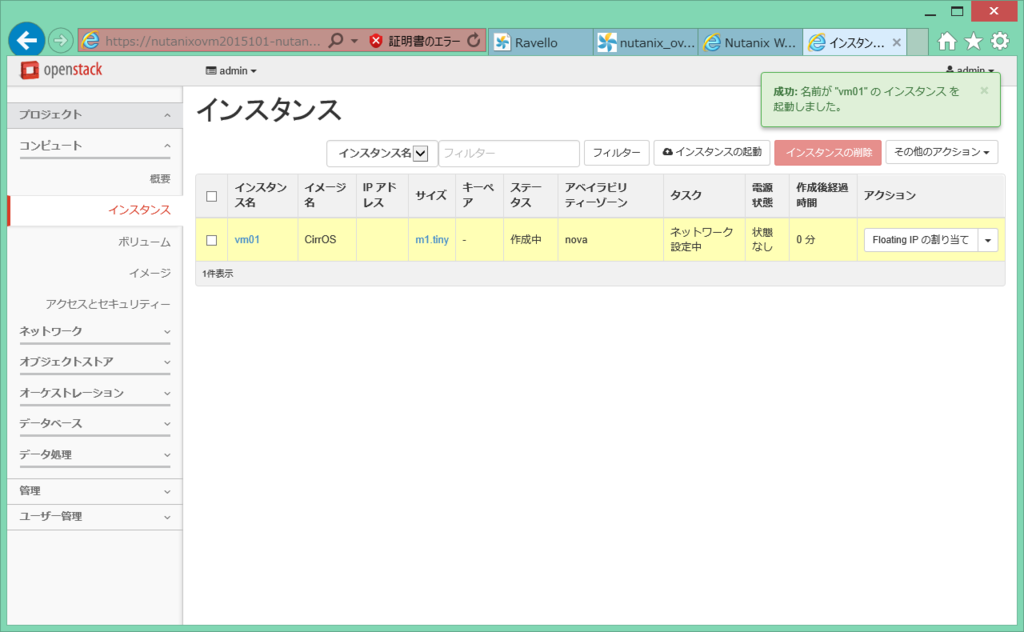Open アクセスとセキュリティー in the sidebar
Viewport: 1024px width, 632px height.
coord(108,304)
